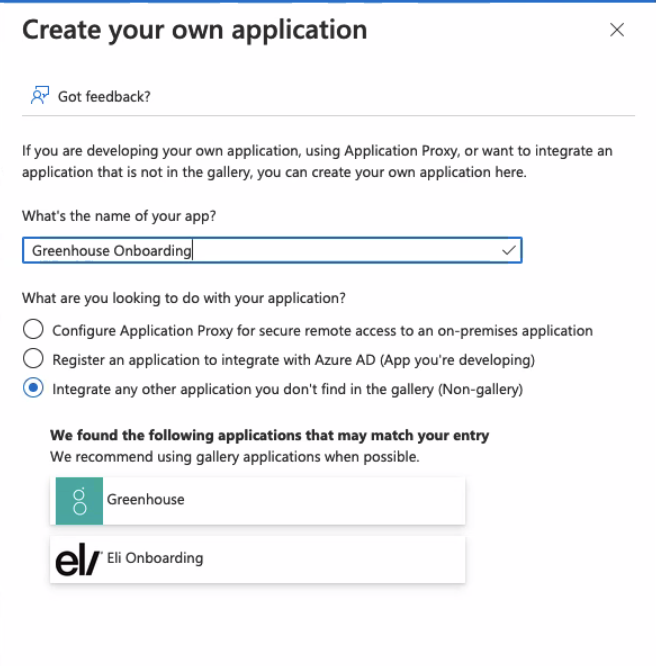Toggle the Non-gallery integration radio button
This screenshot has width=656, height=666.
point(34,389)
